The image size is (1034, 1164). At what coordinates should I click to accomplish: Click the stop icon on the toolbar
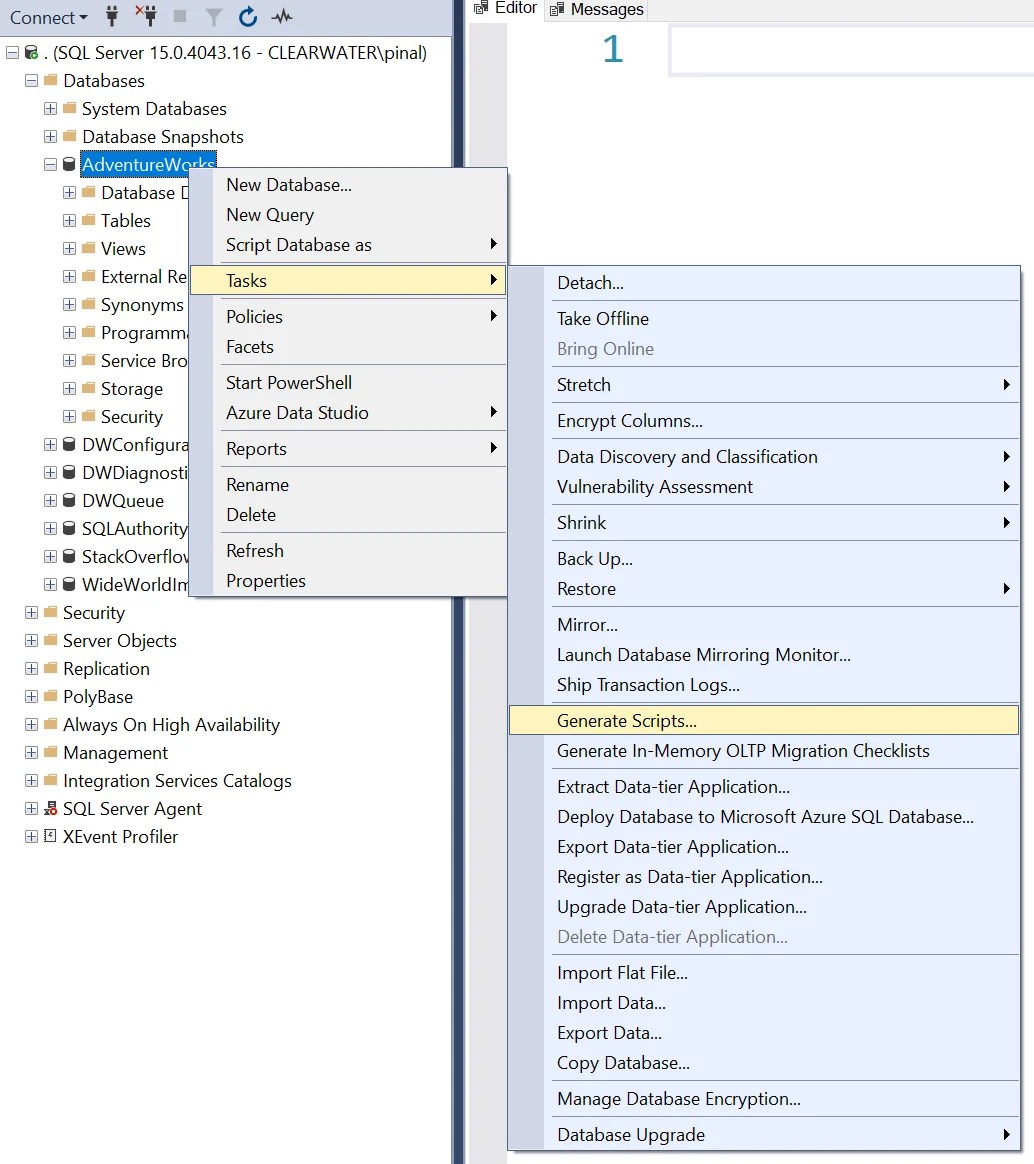pos(182,17)
